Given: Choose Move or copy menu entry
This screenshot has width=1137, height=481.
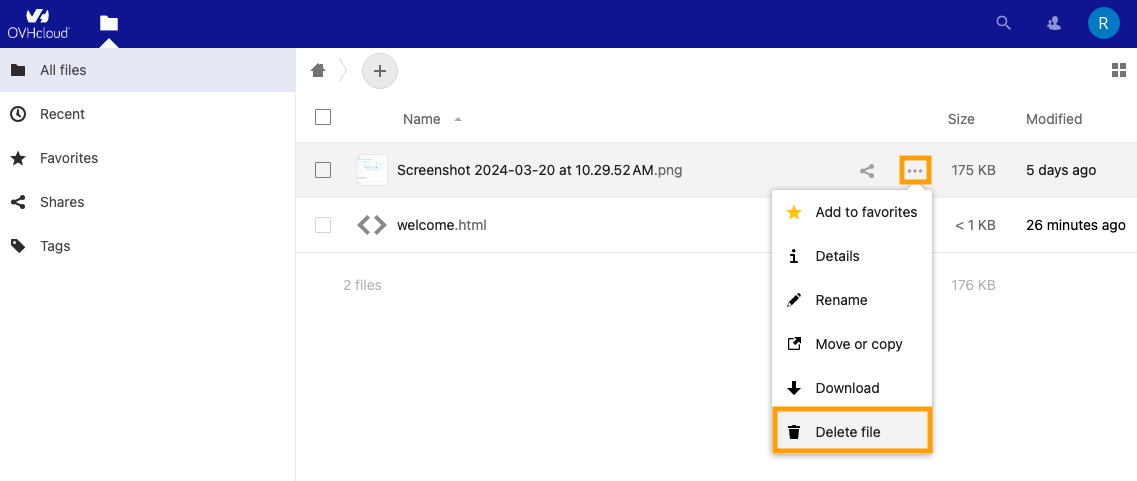Looking at the screenshot, I should click(x=852, y=344).
